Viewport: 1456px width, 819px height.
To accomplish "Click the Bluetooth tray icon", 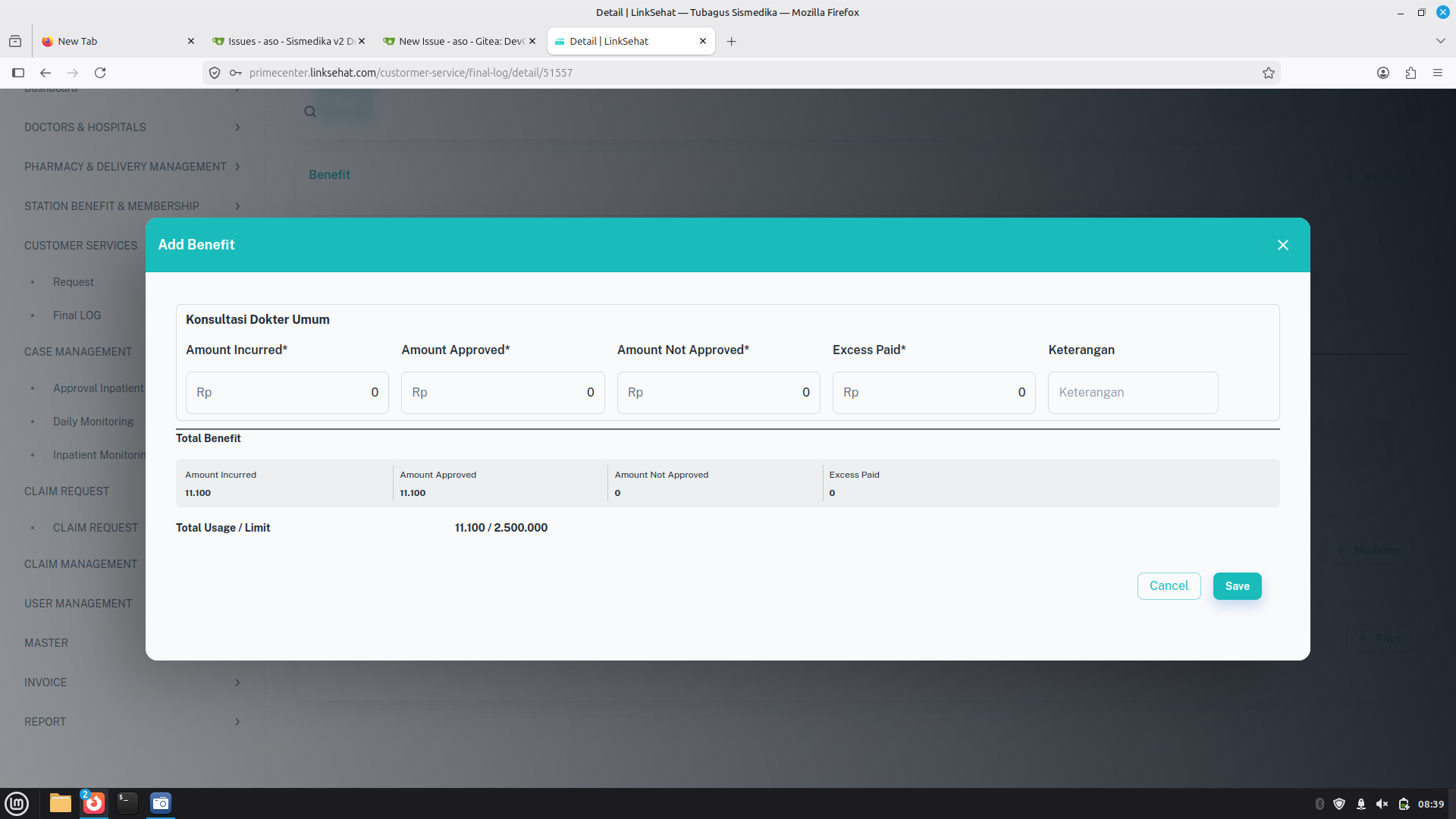I will coord(1319,804).
